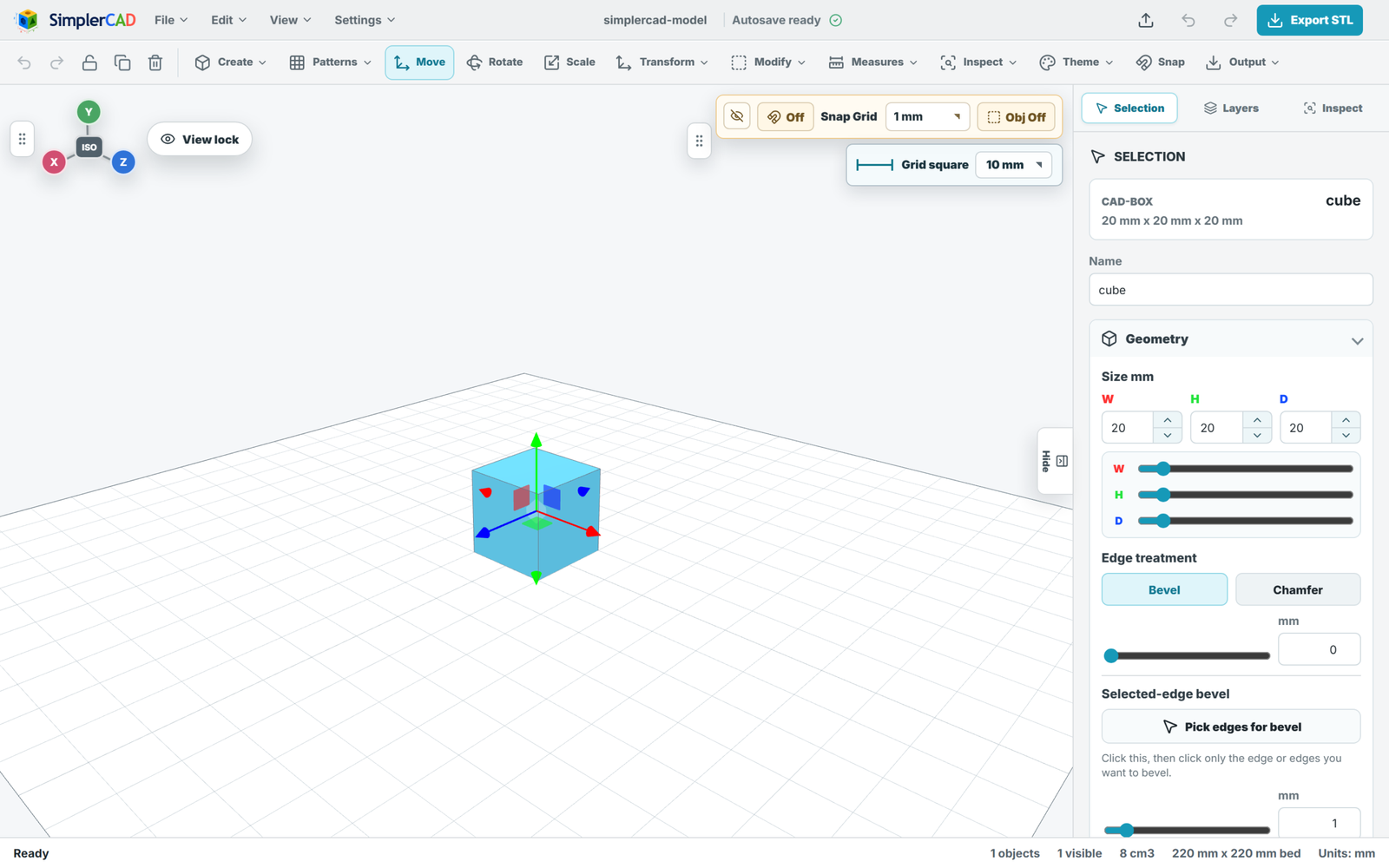Collapse the Geometry section chevron

(x=1357, y=340)
